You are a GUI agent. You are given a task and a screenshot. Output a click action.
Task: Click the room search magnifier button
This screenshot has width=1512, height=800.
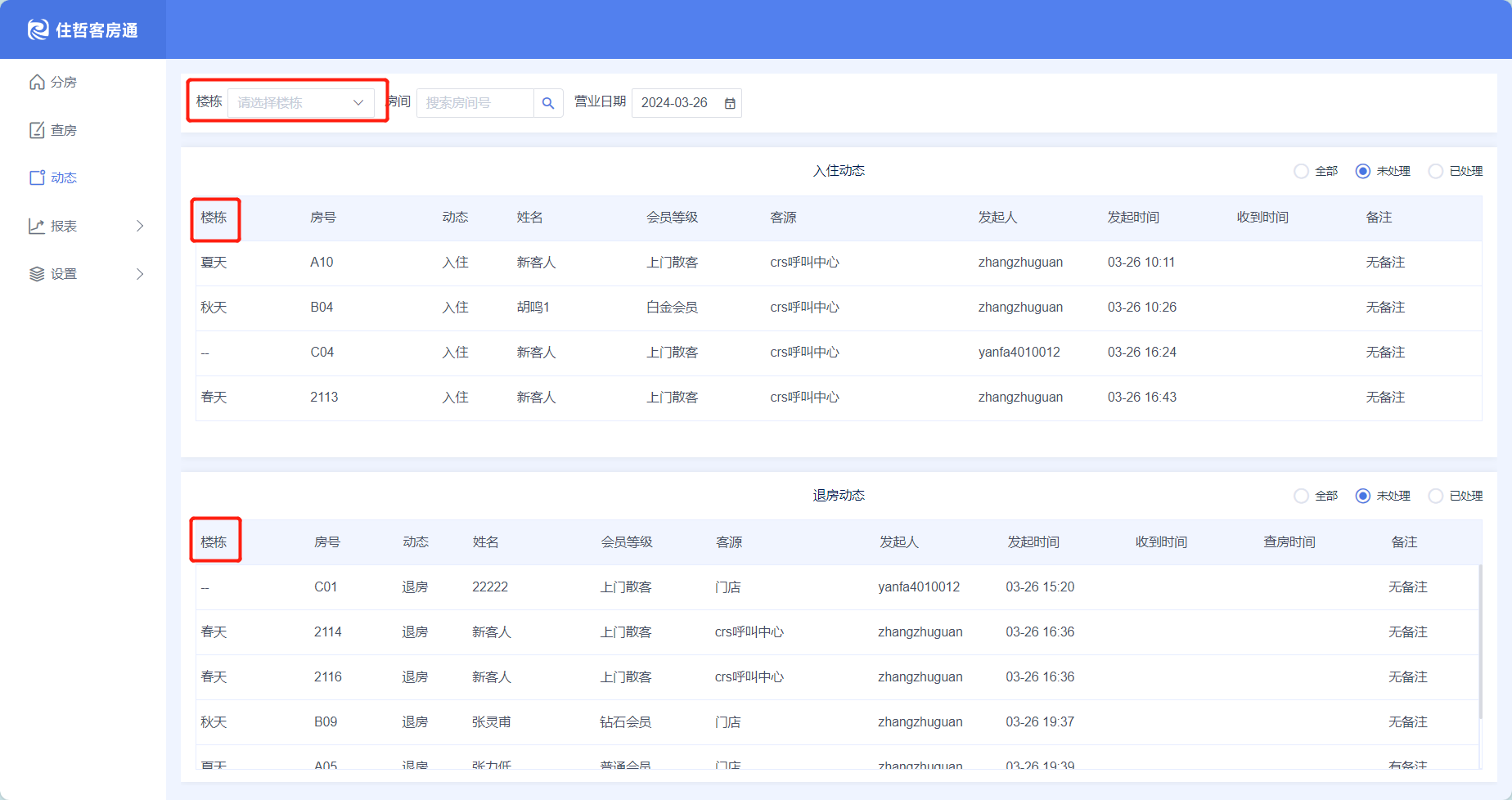tap(548, 103)
